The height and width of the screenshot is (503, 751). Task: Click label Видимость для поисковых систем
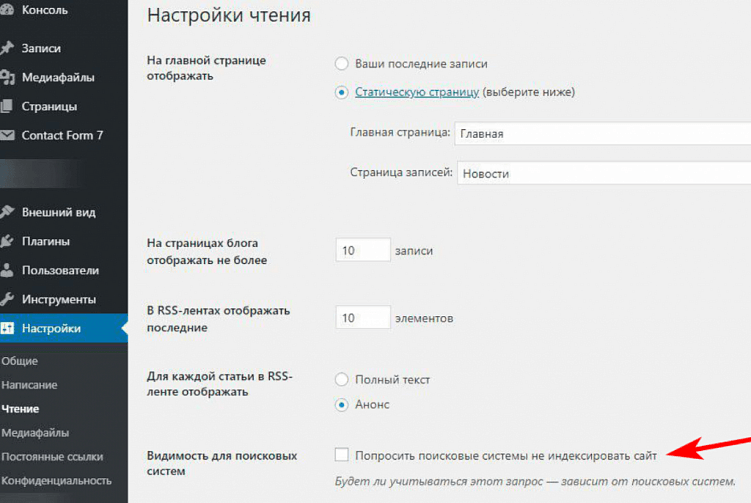pyautogui.click(x=222, y=463)
